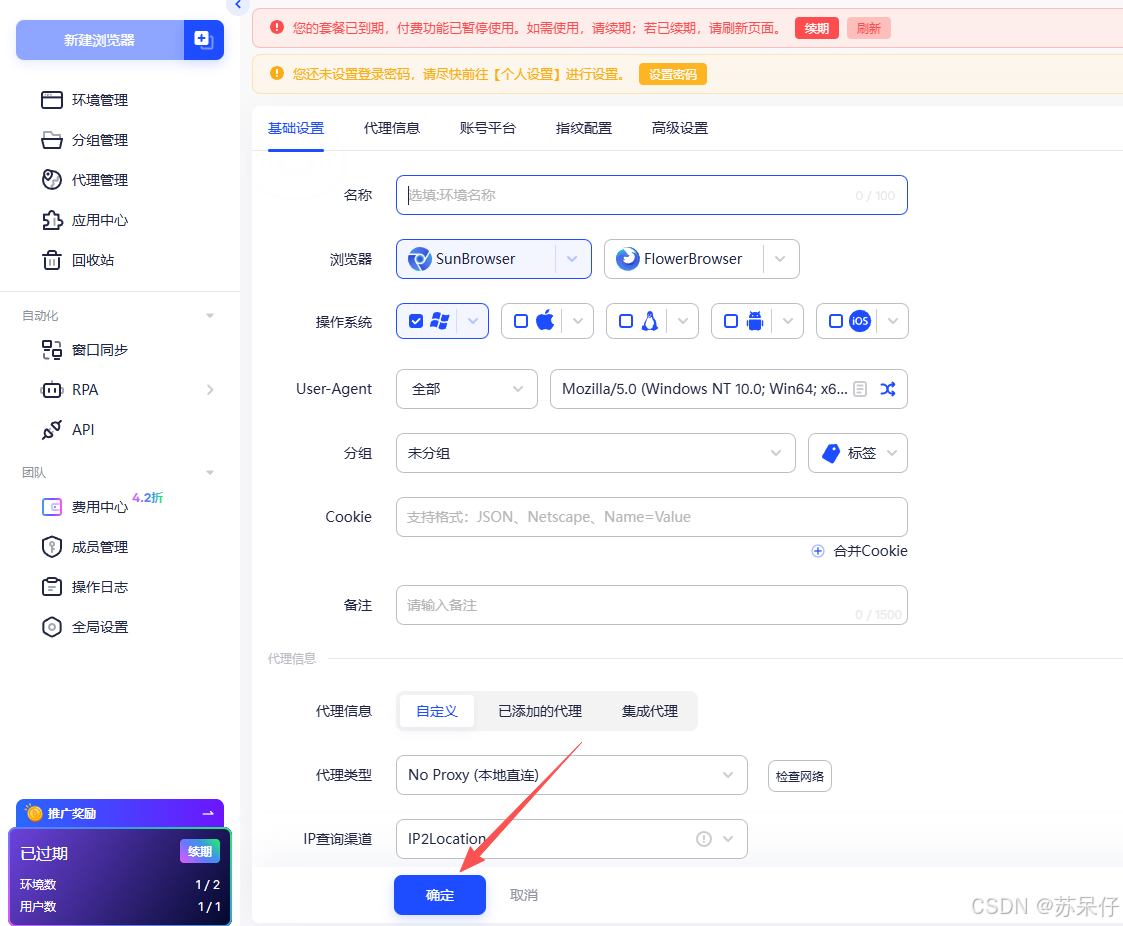This screenshot has width=1123, height=926.
Task: Click the 检查网络 button
Action: click(x=800, y=776)
